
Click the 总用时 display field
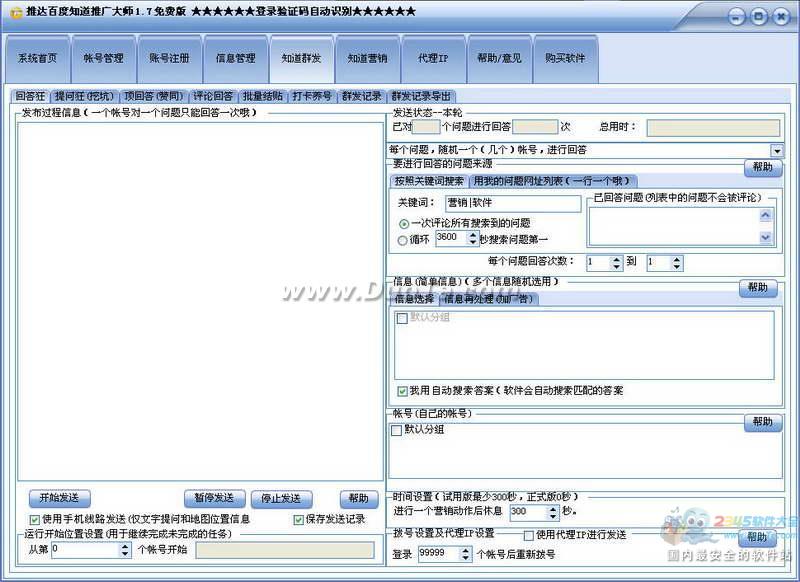pyautogui.click(x=713, y=128)
